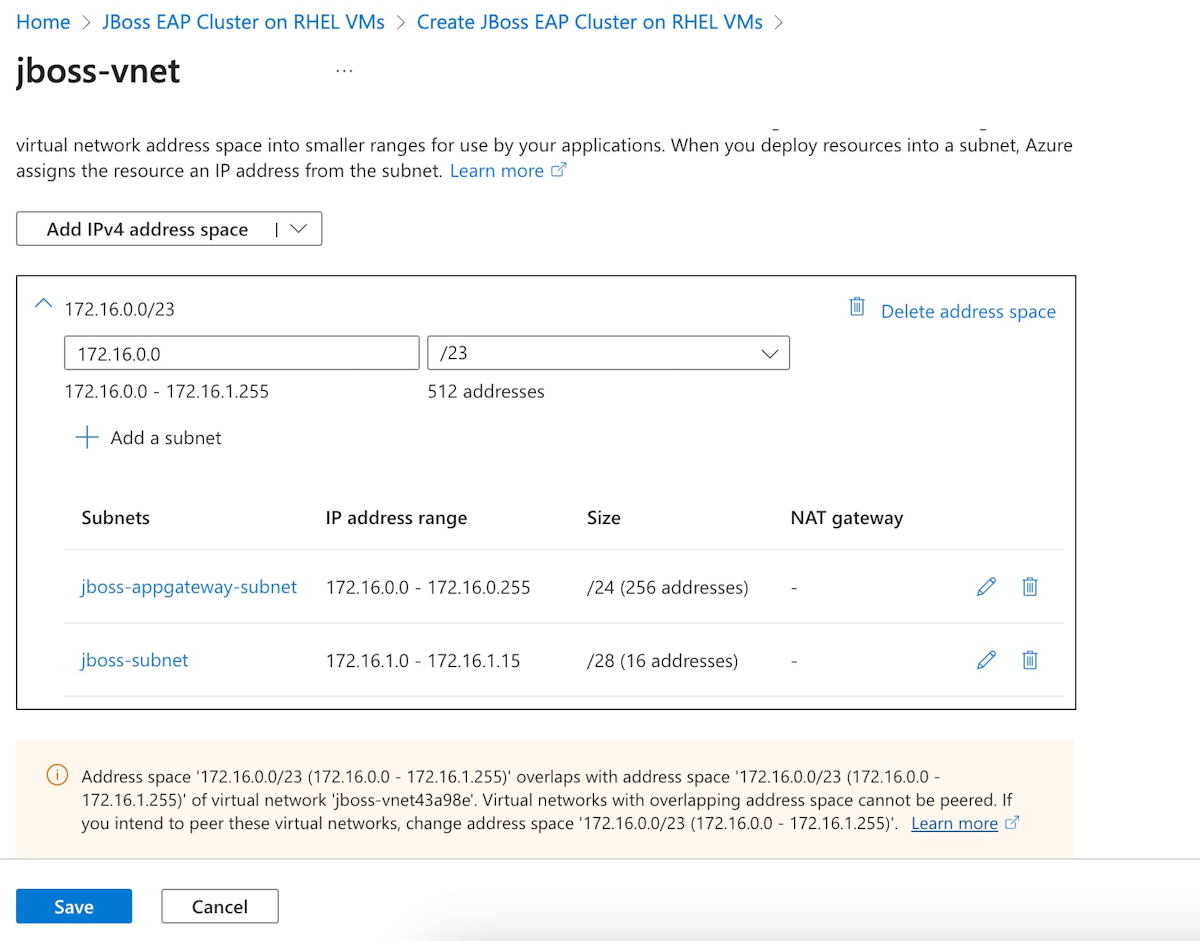The height and width of the screenshot is (941, 1200).
Task: Open JBoss EAP Cluster on RHEL VMs breadcrumb
Action: 243,22
